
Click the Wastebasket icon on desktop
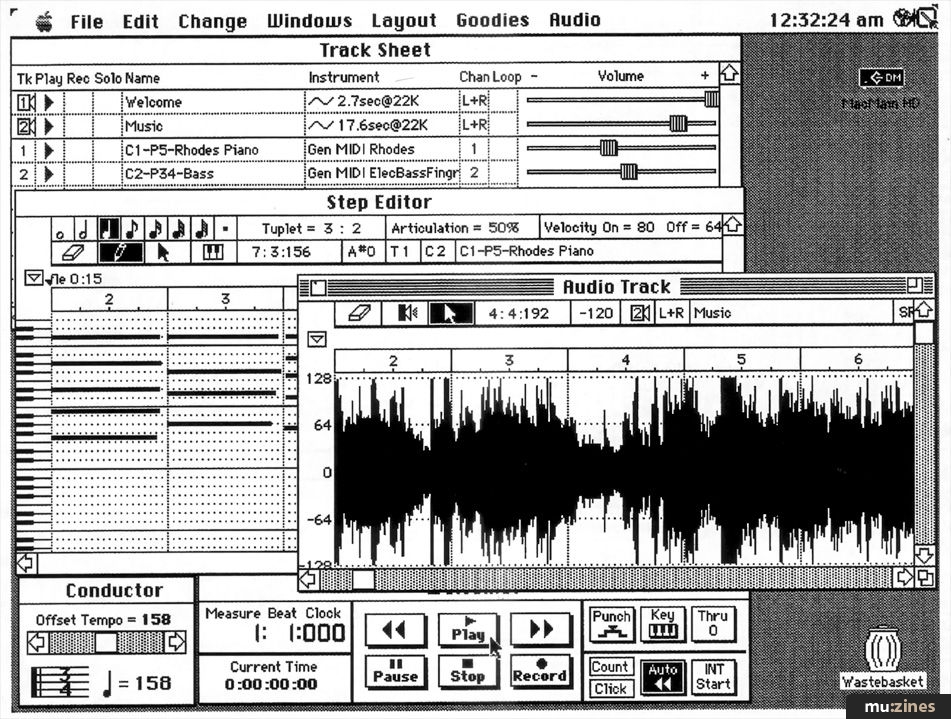(x=882, y=652)
